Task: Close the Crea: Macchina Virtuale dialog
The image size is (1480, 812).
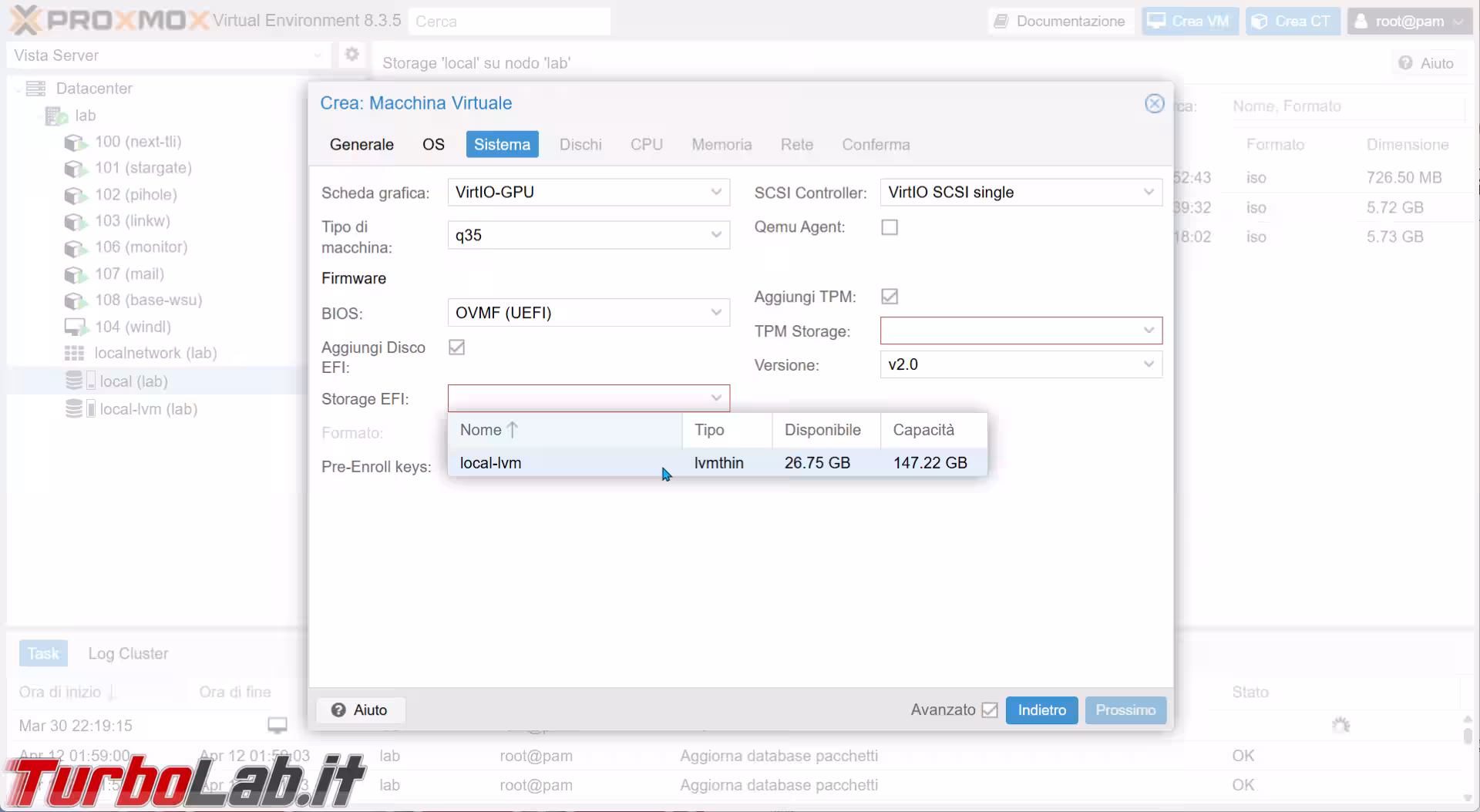Action: pos(1154,103)
